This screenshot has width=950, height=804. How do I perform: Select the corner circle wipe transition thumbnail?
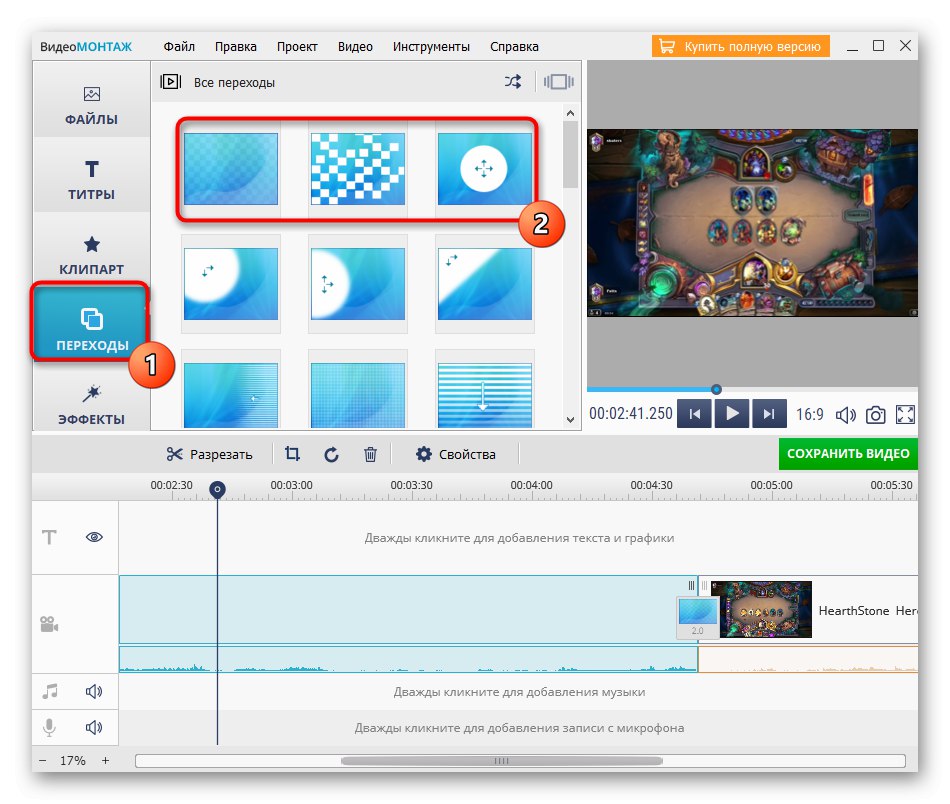click(231, 284)
